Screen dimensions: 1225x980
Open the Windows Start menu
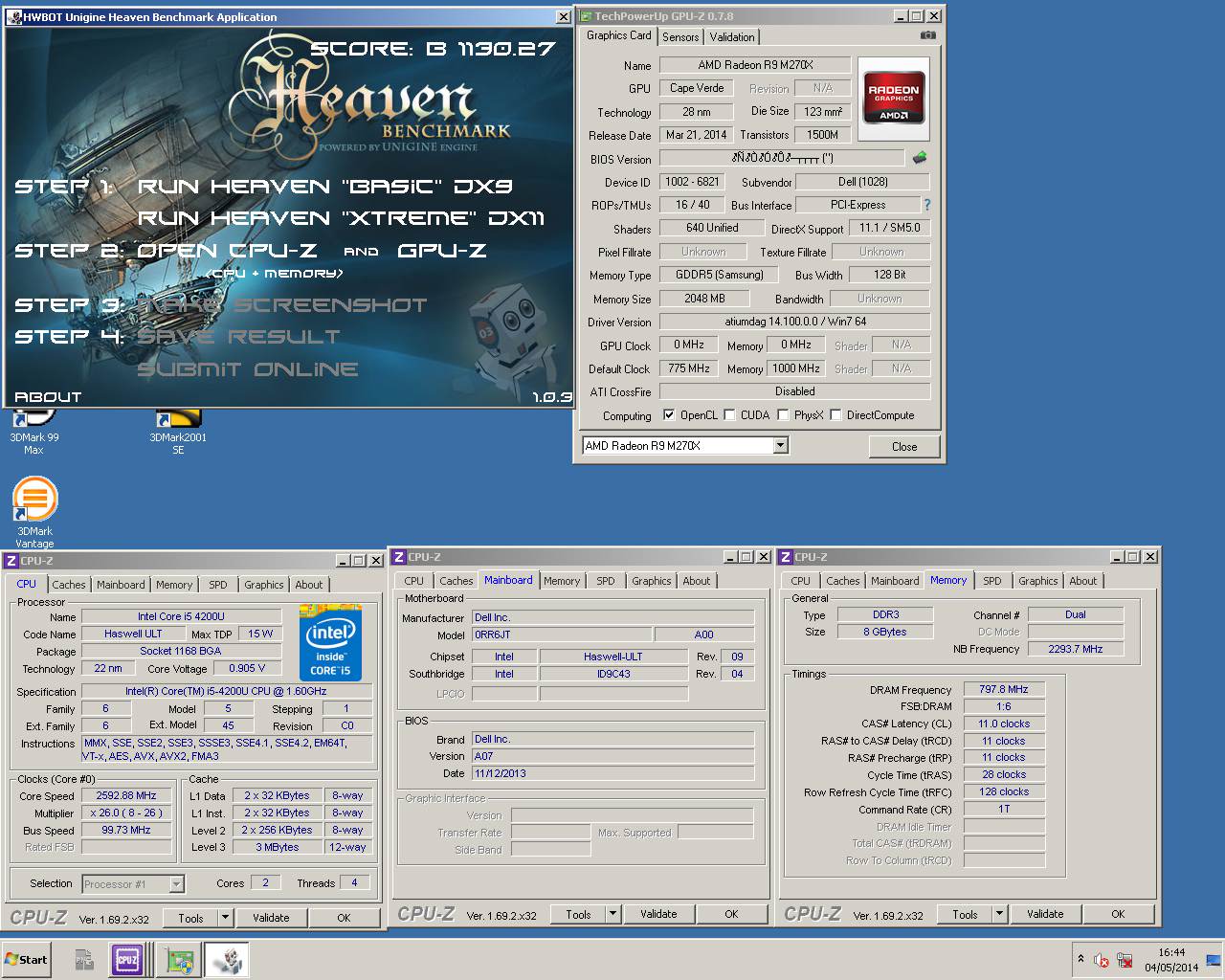pos(27,960)
